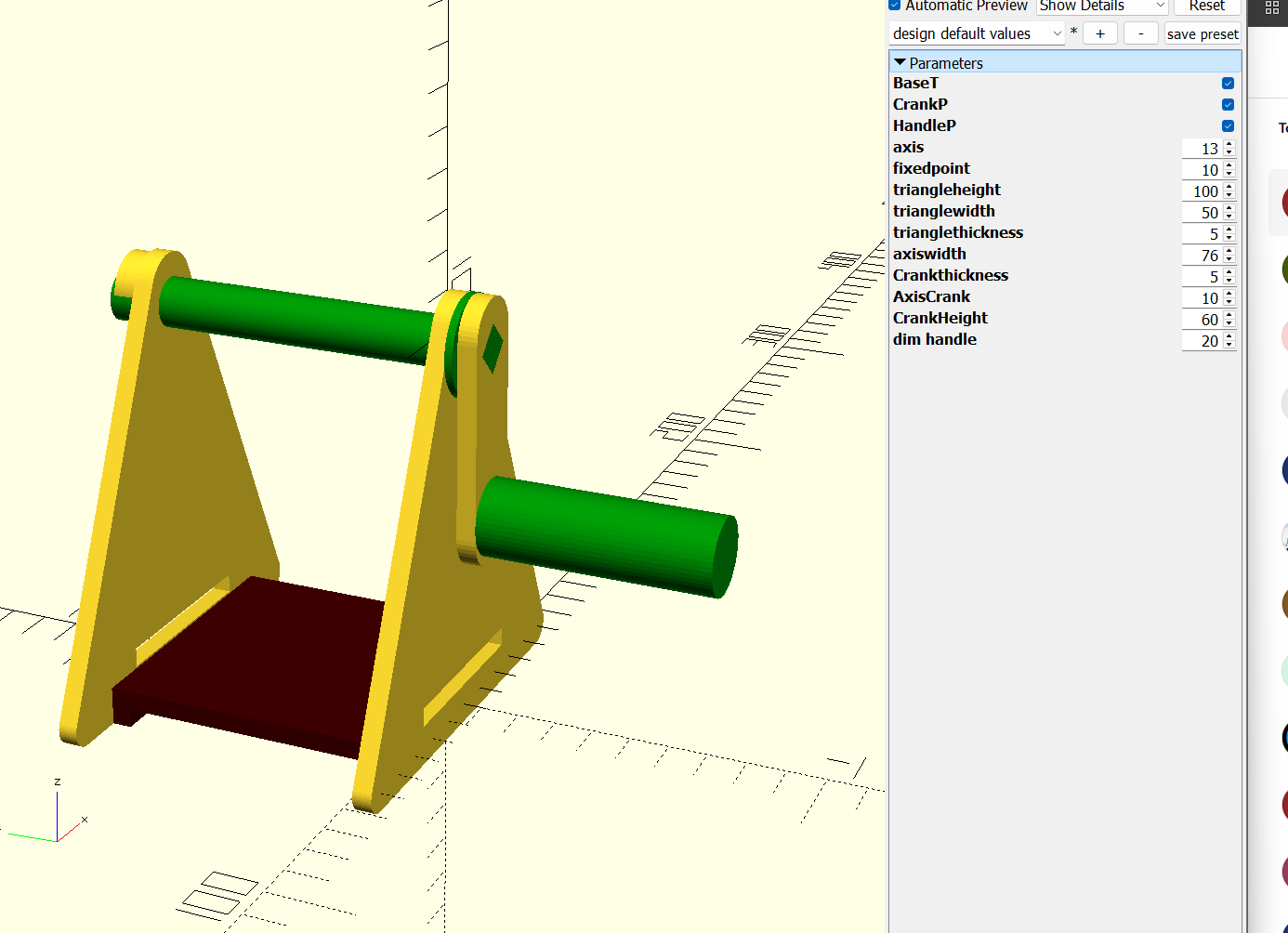1288x933 pixels.
Task: Uncheck the BaseT checkbox
Action: click(1228, 84)
